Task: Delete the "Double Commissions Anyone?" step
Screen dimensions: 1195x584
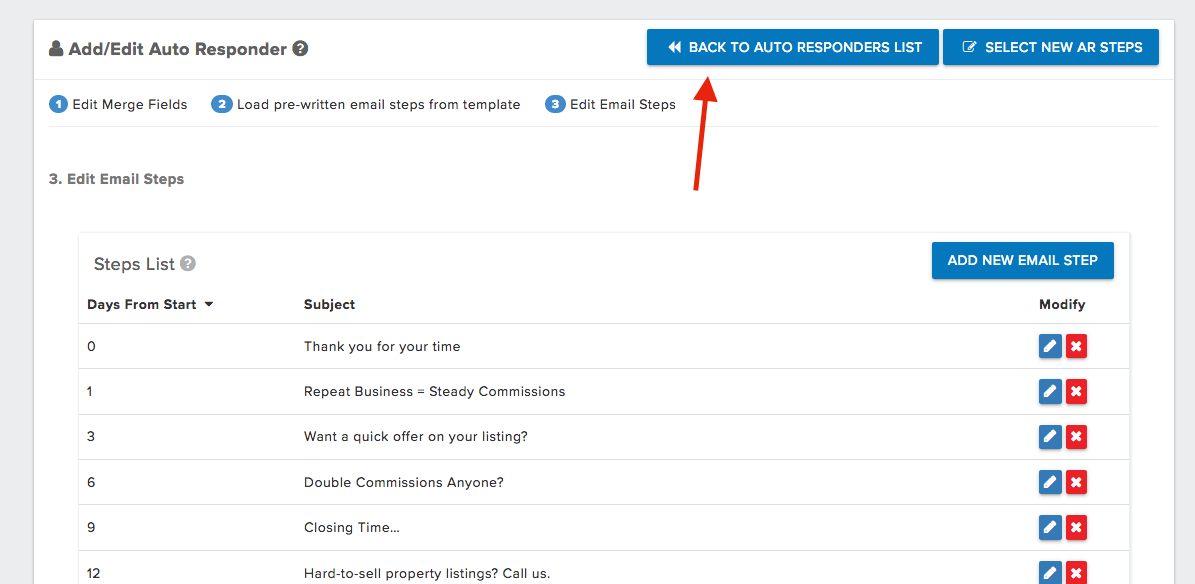Action: point(1076,482)
